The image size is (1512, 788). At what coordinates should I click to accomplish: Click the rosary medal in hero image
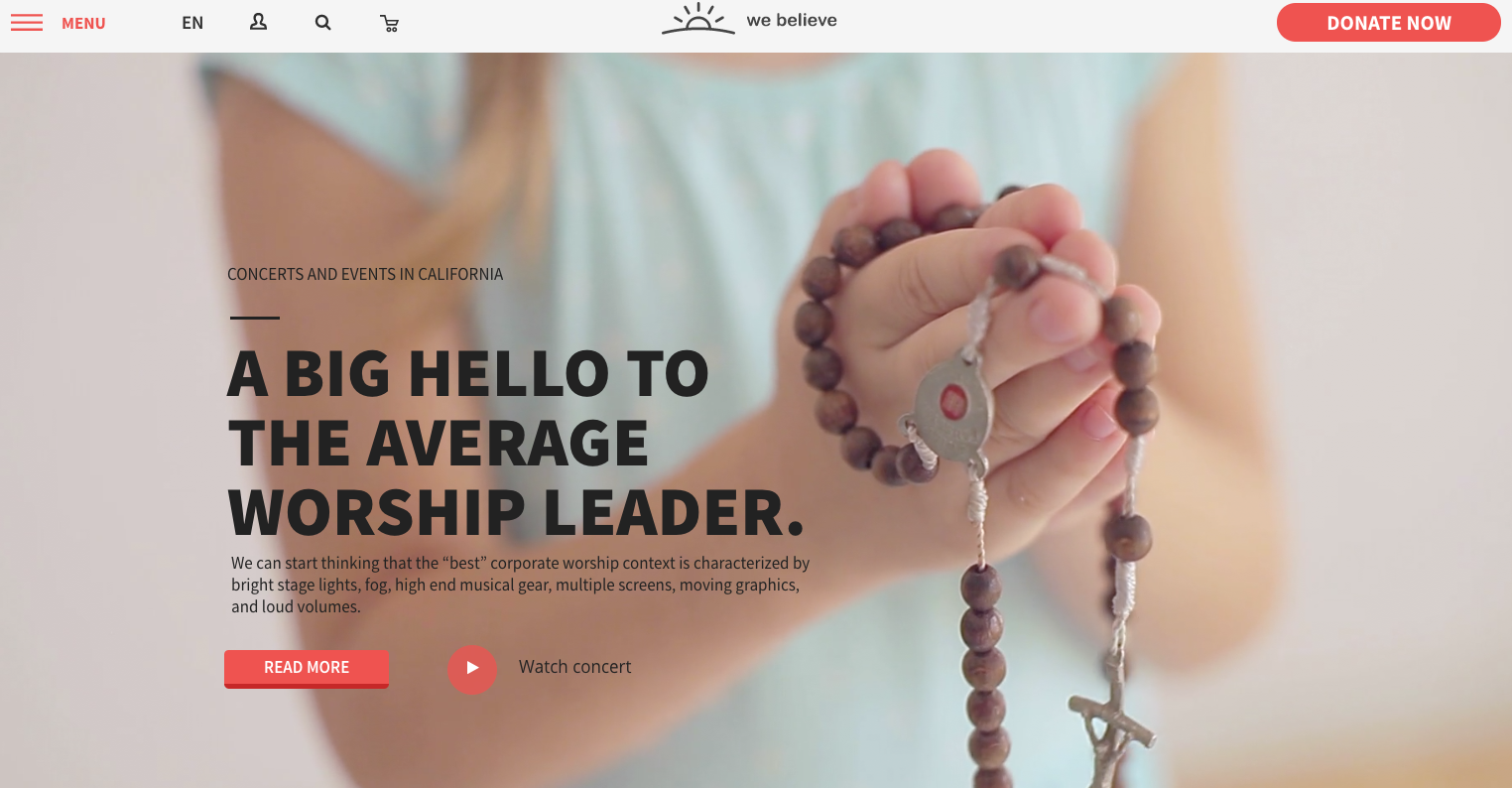[x=951, y=409]
